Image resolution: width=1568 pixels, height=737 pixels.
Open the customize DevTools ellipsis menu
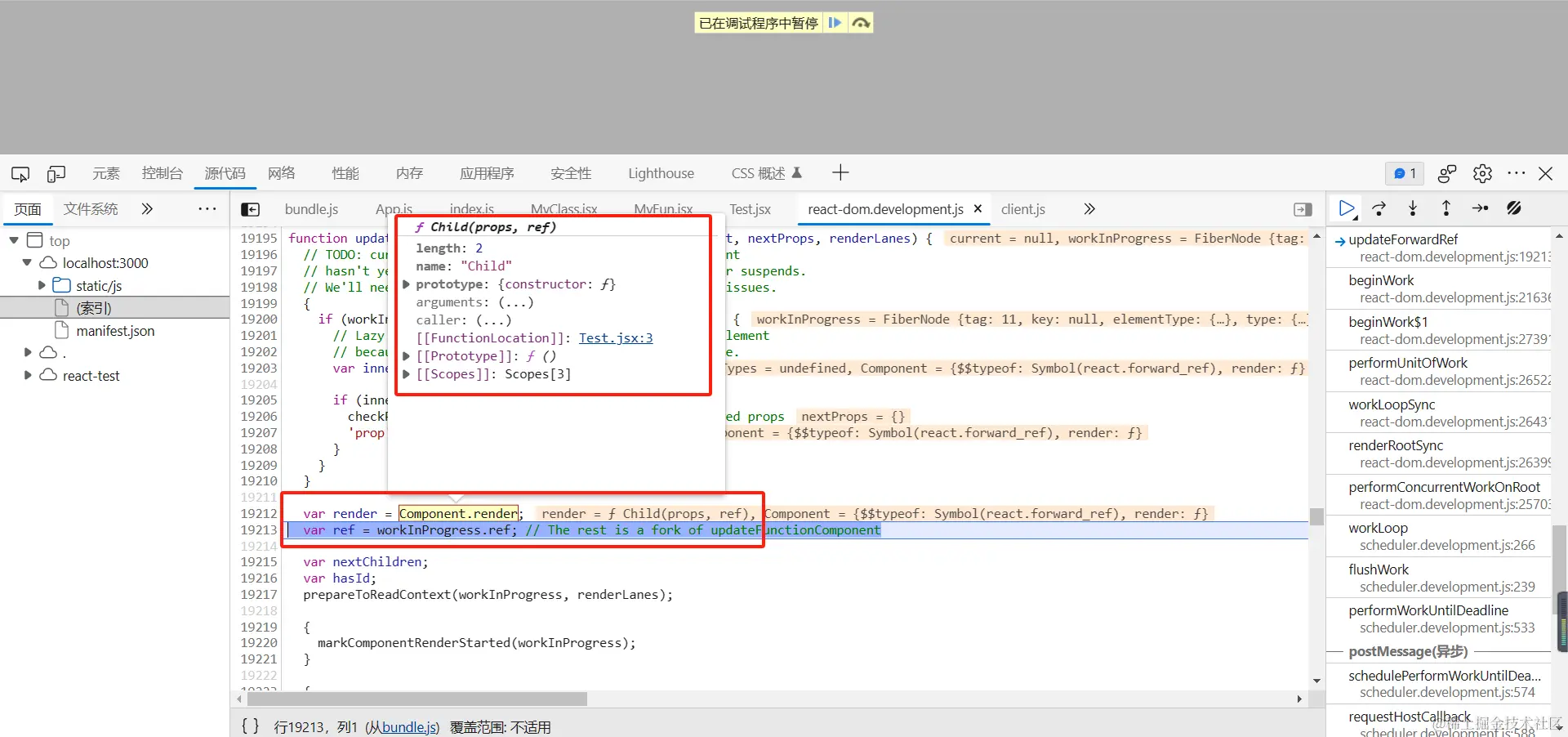pos(1517,173)
